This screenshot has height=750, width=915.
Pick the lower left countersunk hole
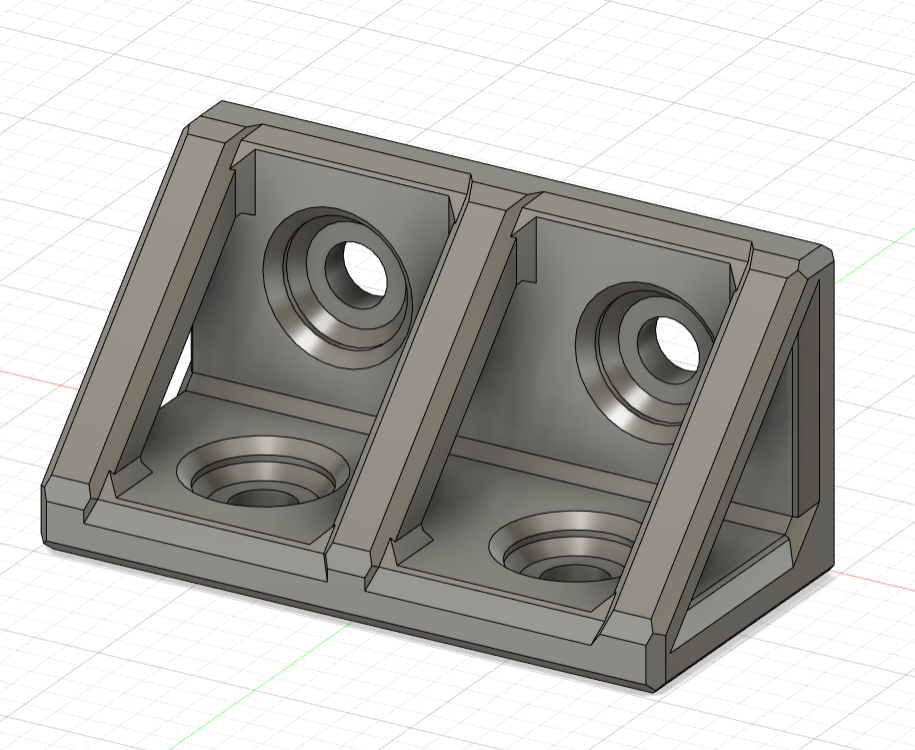pyautogui.click(x=263, y=472)
